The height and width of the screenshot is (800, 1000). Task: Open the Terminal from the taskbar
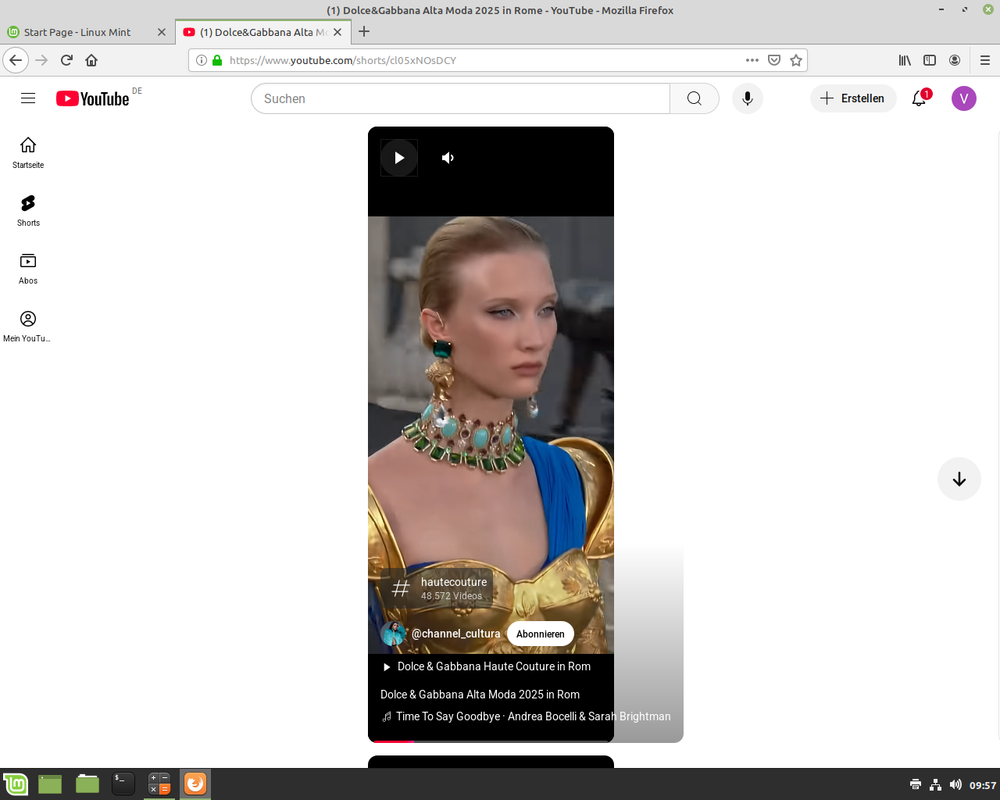tap(122, 784)
